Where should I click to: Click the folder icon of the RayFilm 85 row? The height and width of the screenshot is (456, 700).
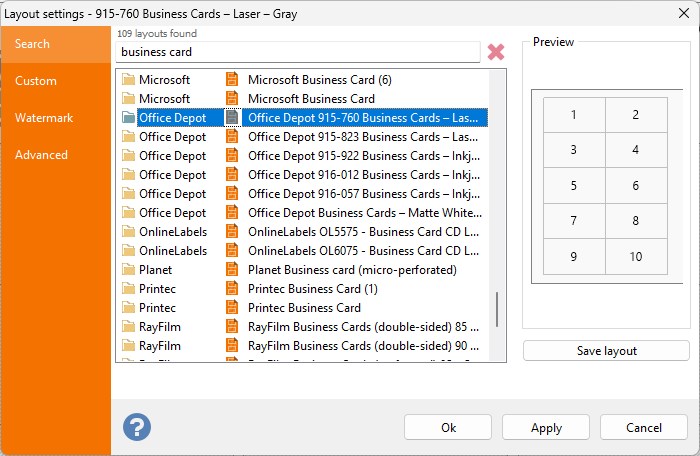(129, 326)
